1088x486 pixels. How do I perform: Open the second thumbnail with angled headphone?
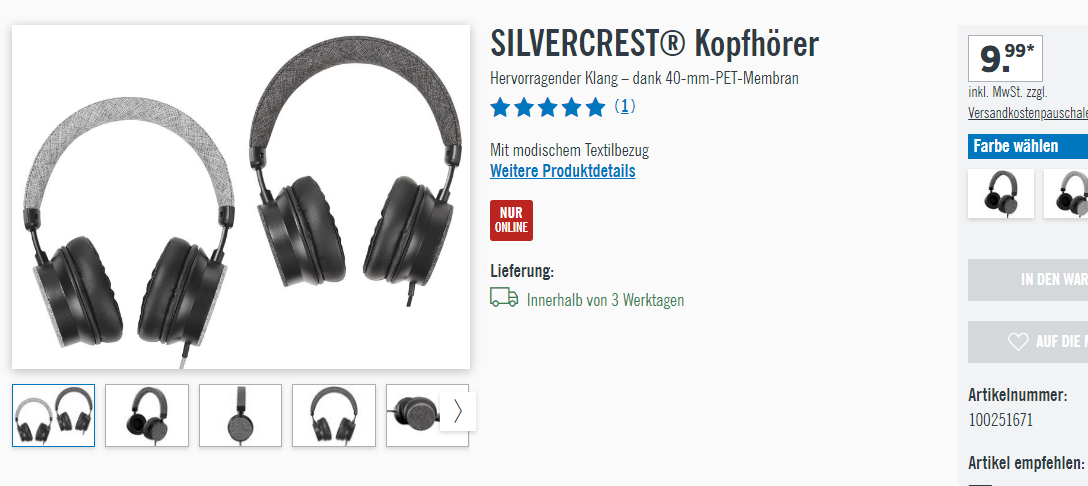pyautogui.click(x=146, y=415)
